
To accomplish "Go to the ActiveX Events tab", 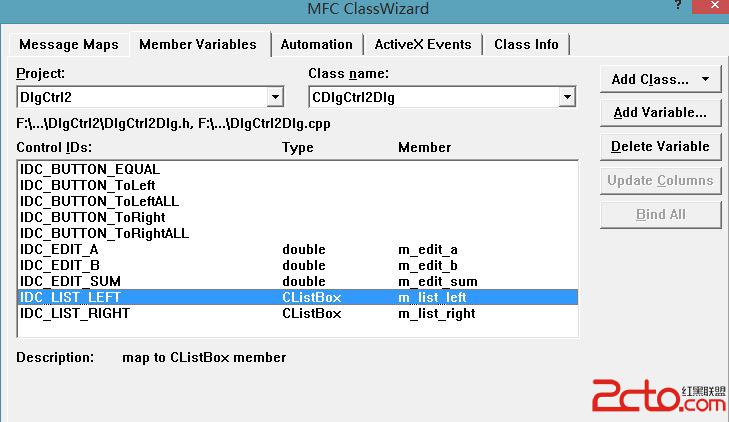I will [423, 45].
